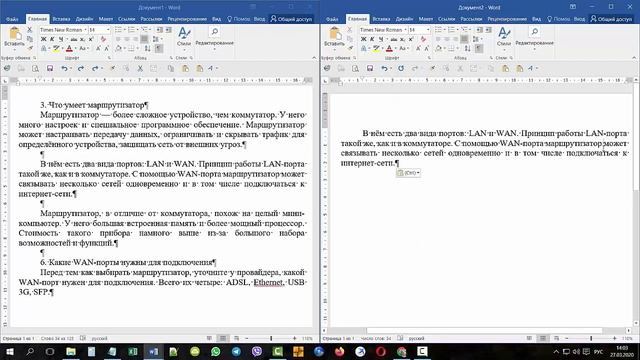The image size is (640, 360).
Task: Toggle Underline (Ч) in Документ1 ribbon
Action: (61, 39)
